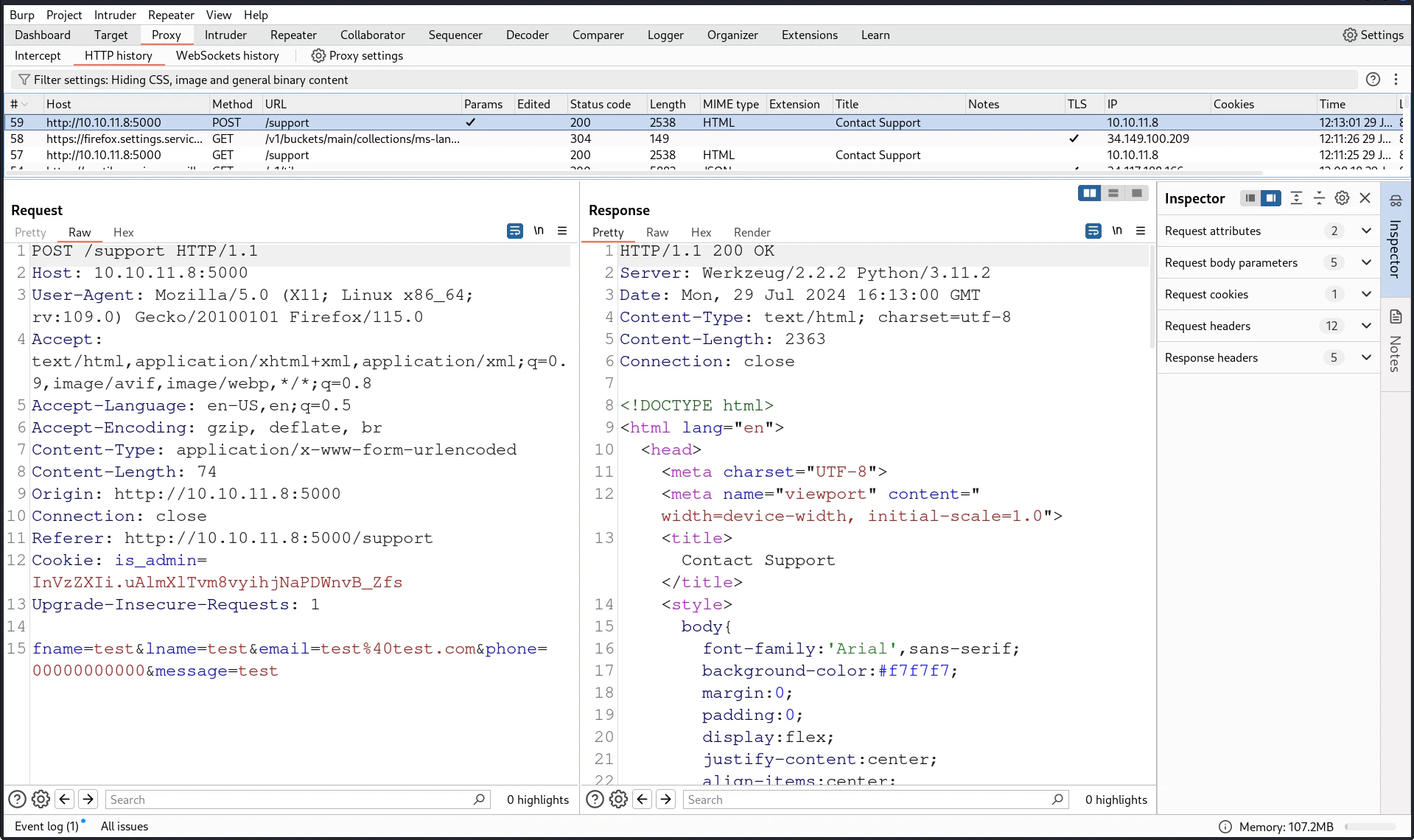Screen dimensions: 1414x840
Task: Open All issues in status bar
Action: [x=125, y=826]
